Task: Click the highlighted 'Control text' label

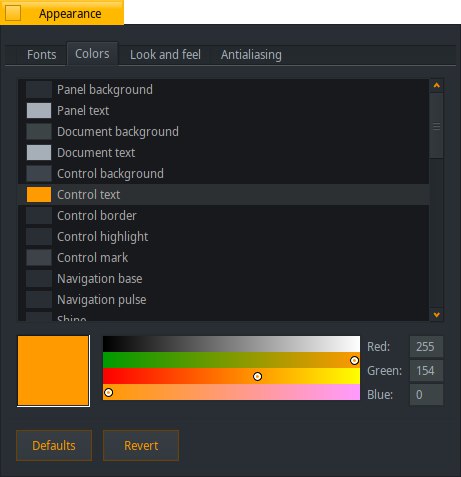Action: click(88, 195)
